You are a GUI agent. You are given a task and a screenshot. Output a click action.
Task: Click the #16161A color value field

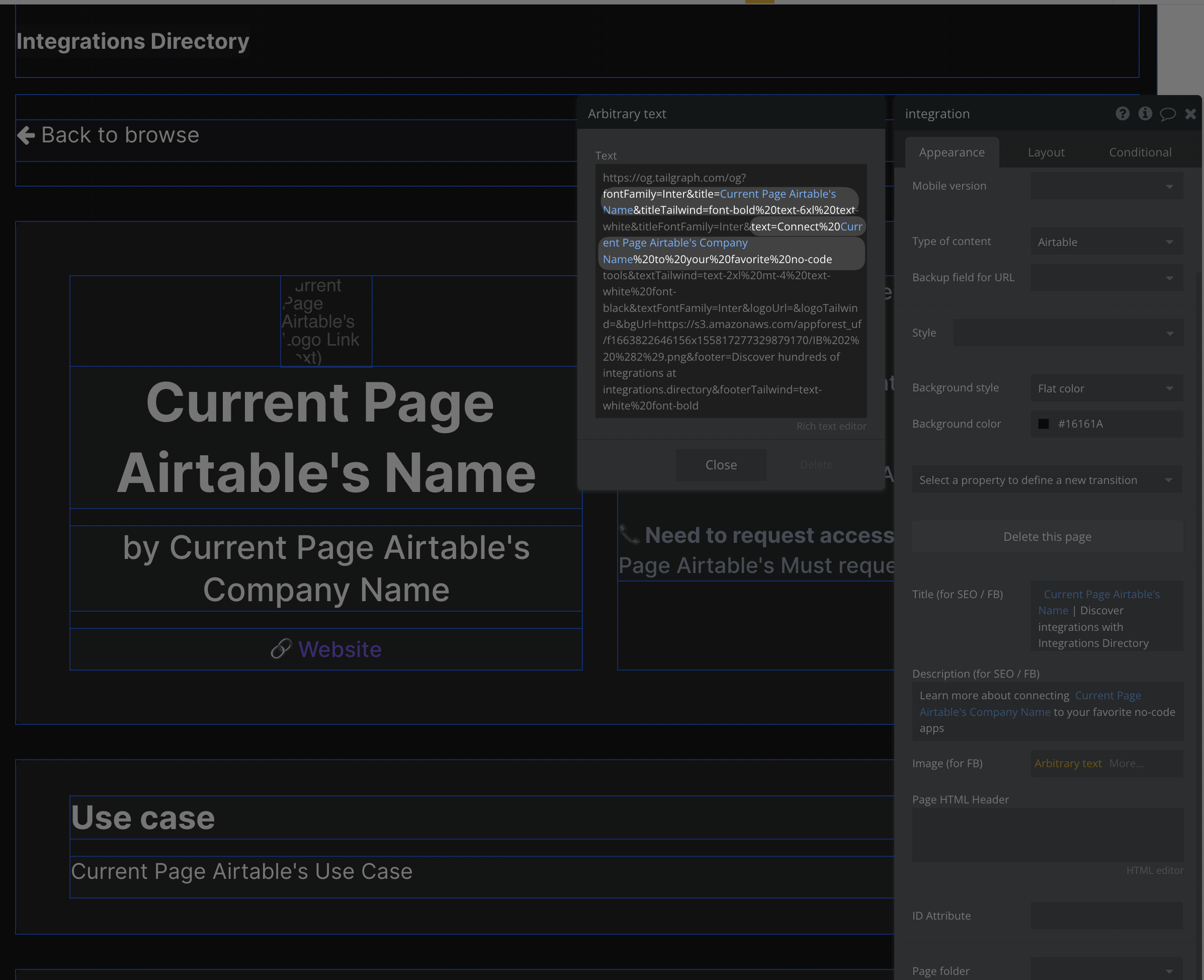tap(1106, 424)
